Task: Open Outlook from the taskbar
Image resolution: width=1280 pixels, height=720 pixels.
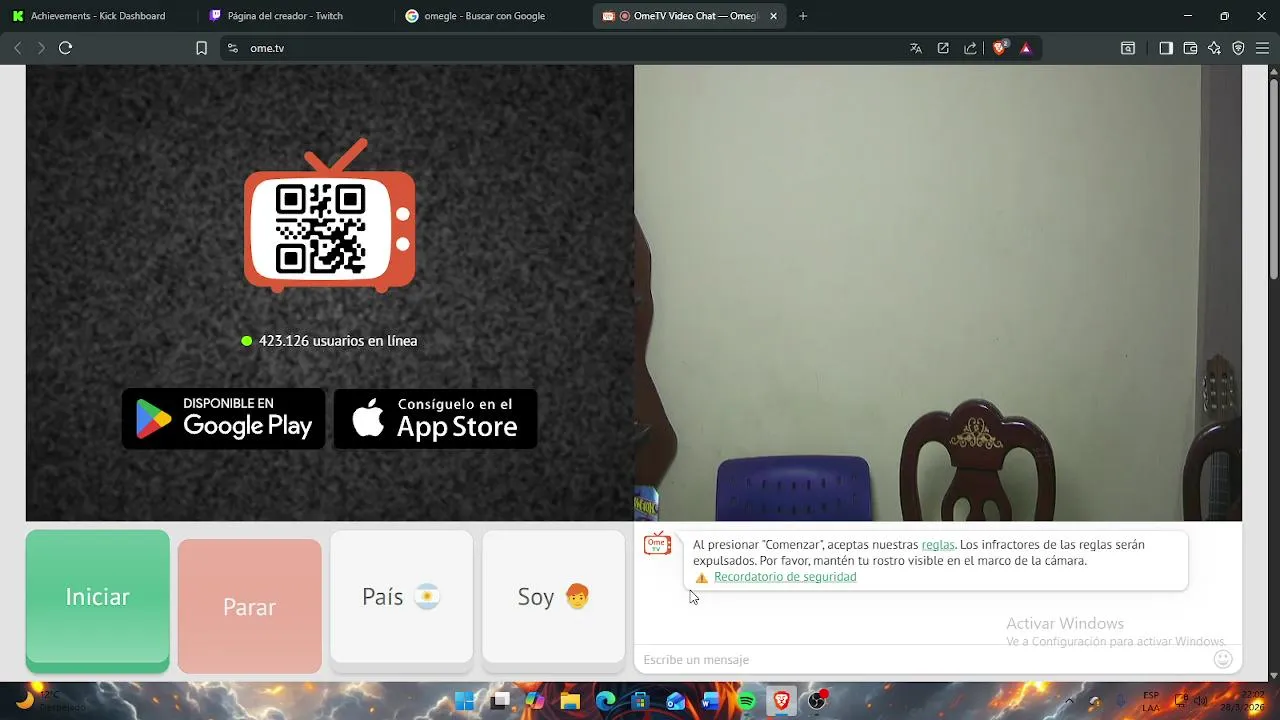Action: (x=676, y=701)
